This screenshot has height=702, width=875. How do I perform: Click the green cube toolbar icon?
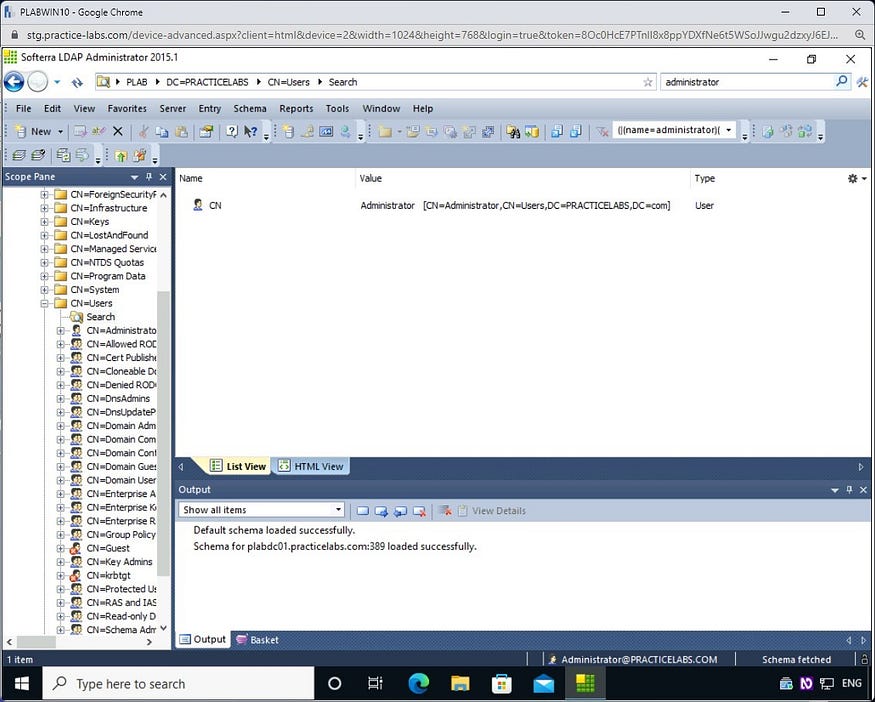768,132
